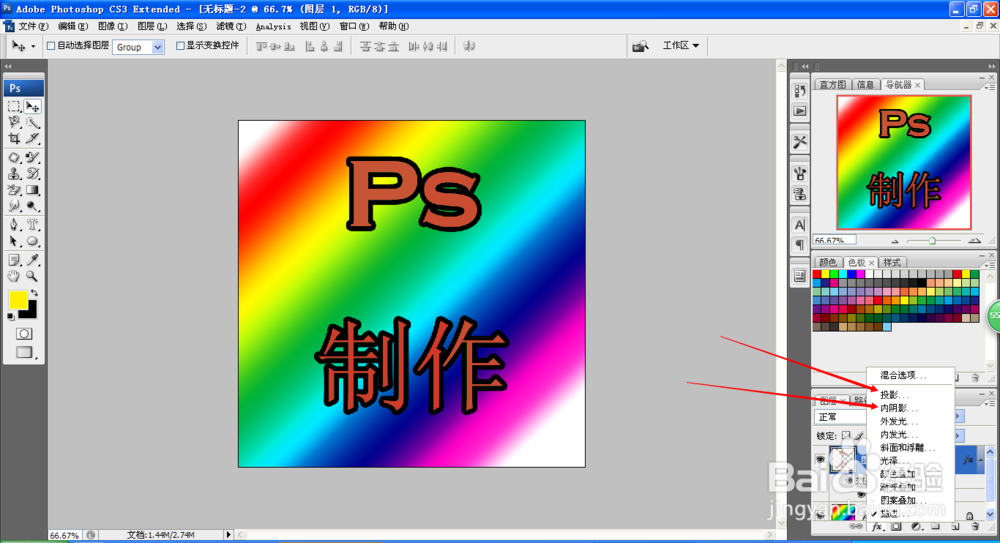Viewport: 1000px width, 543px height.
Task: Select the Dodge tool
Action: pyautogui.click(x=33, y=206)
